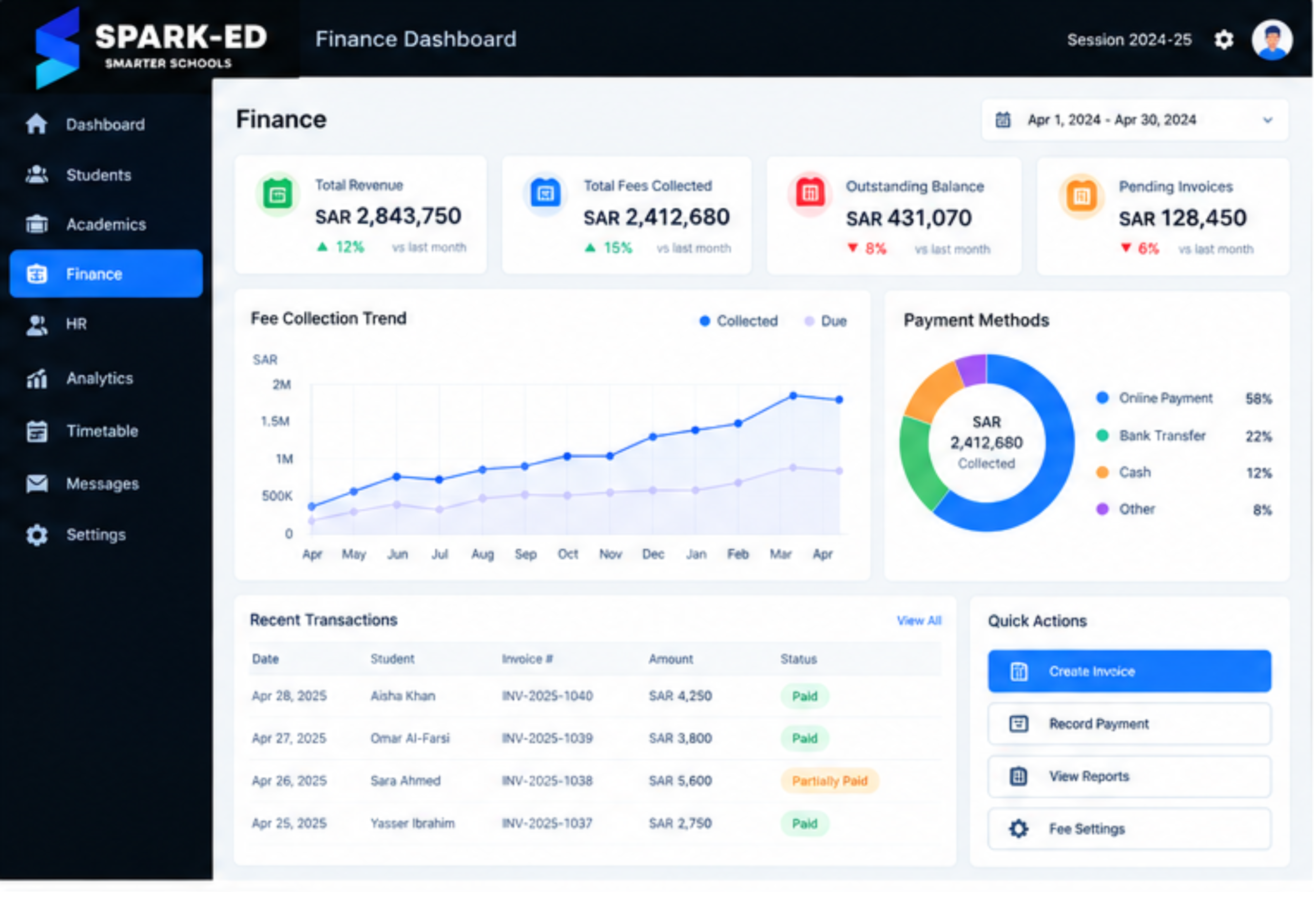The height and width of the screenshot is (924, 1314).
Task: Click the Status column header
Action: click(798, 659)
